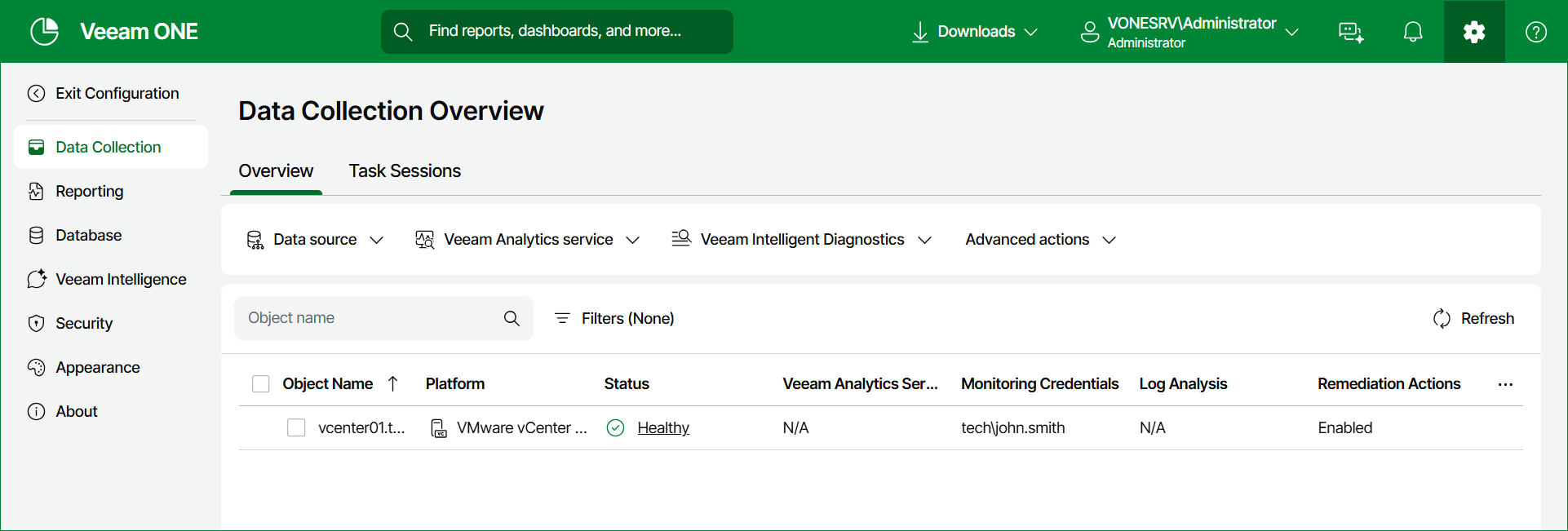Click the Healthy status link
The image size is (1568, 531).
pos(663,427)
